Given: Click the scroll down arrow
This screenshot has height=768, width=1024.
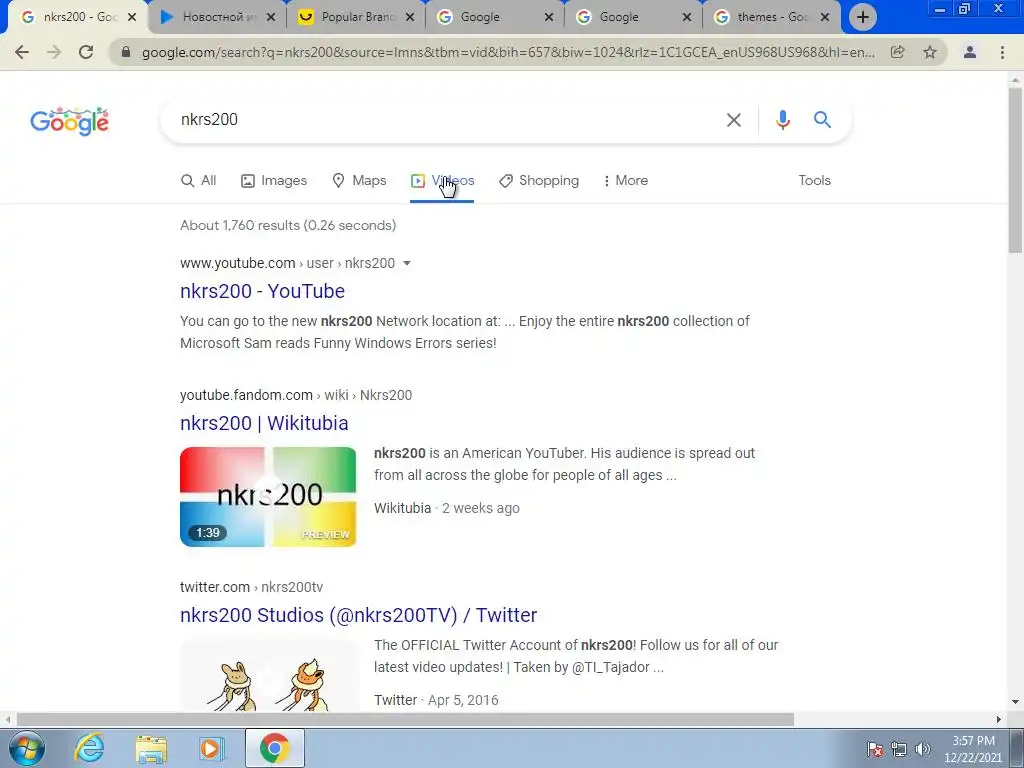Looking at the screenshot, I should click(1015, 702).
